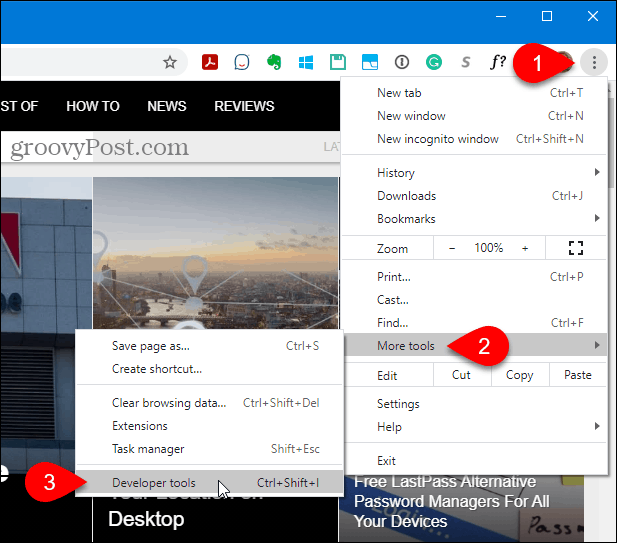Click the circled info extension icon
617x543 pixels.
point(402,62)
